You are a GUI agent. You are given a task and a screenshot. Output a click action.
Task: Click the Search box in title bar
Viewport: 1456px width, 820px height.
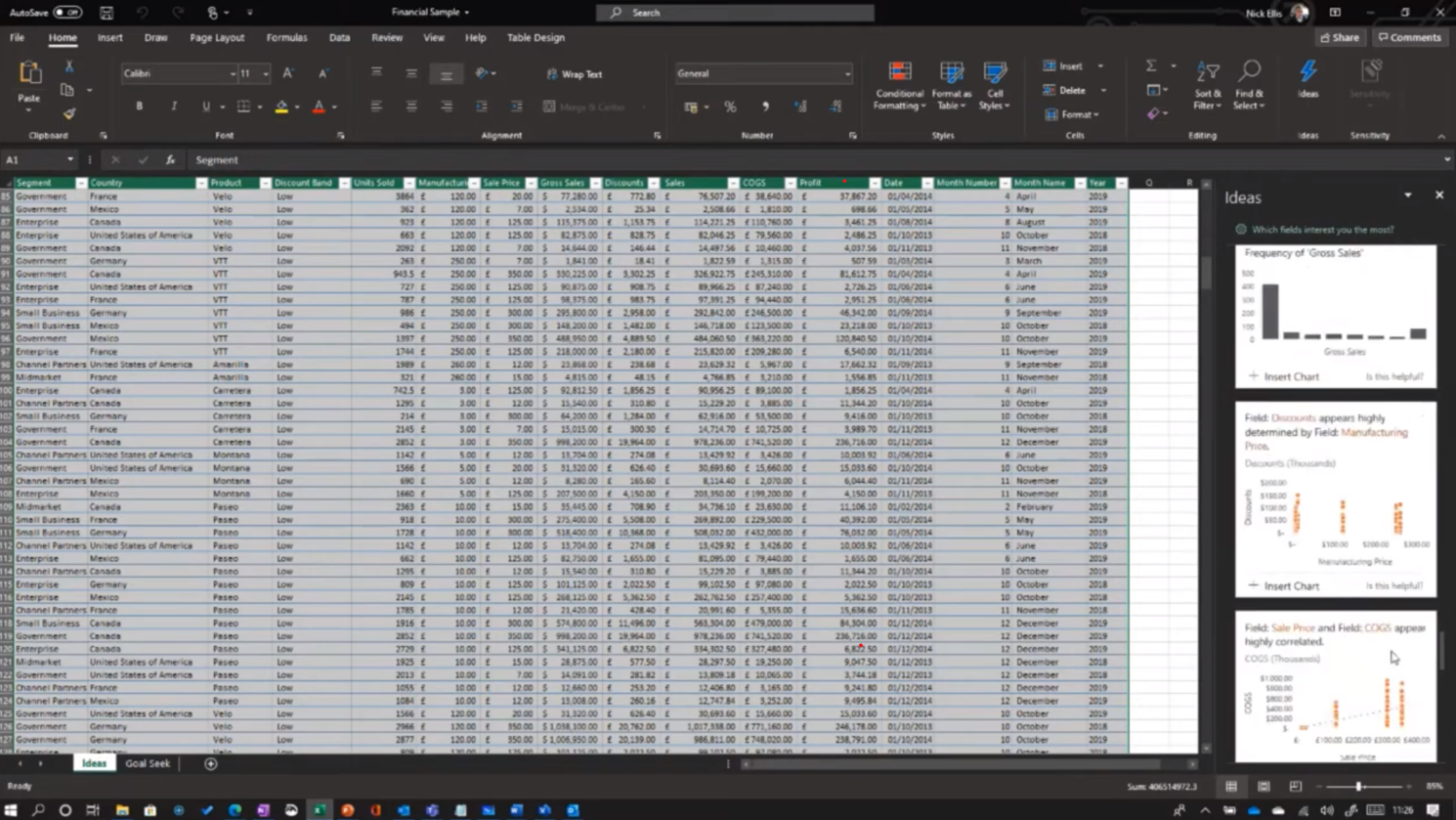point(735,13)
